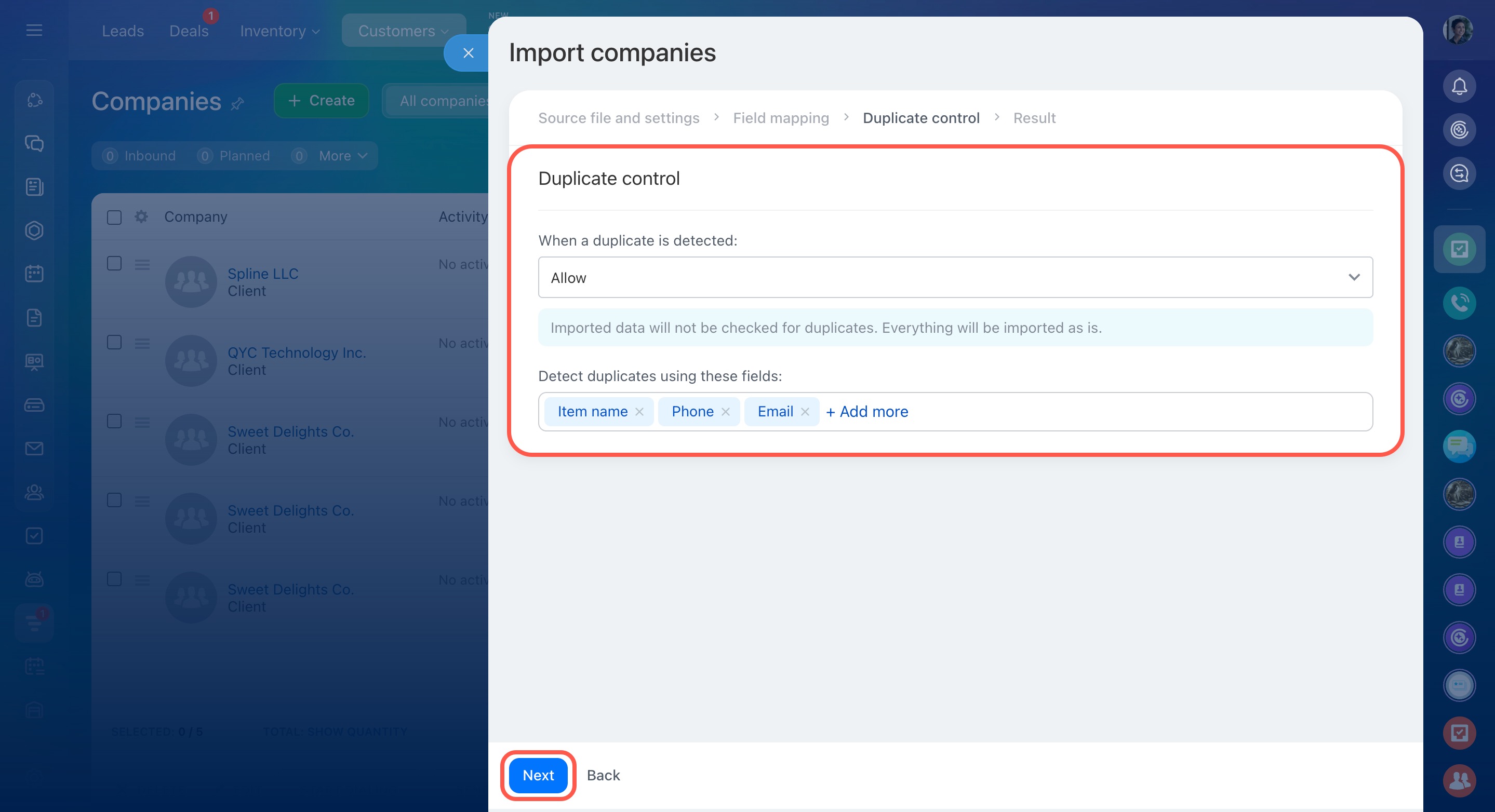Expand the More activity filter
Screen dimensions: 1495x812
point(342,156)
